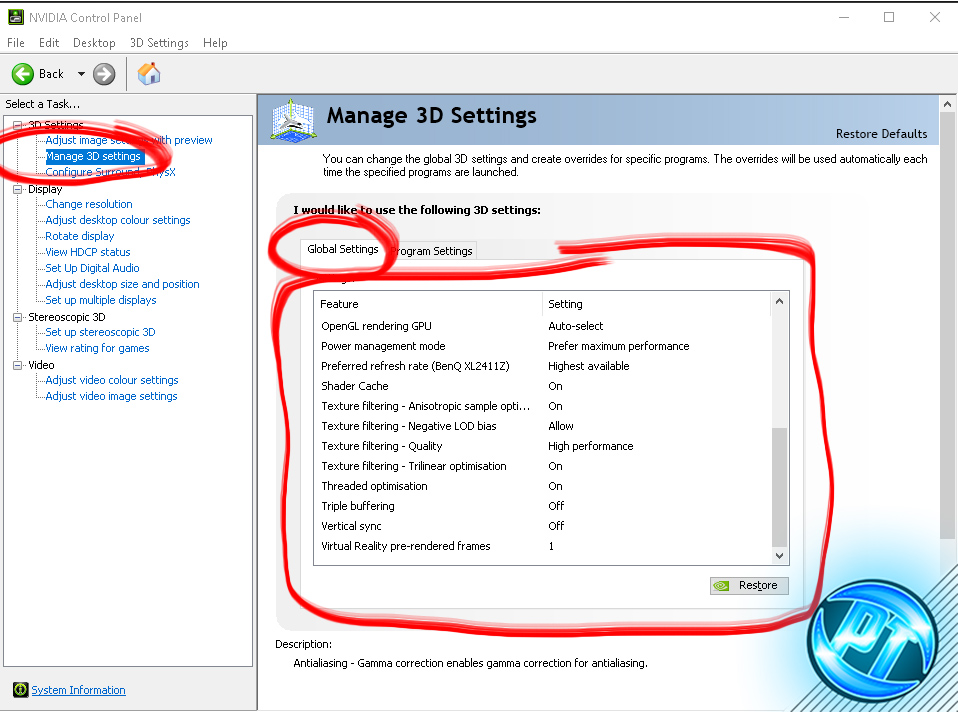Select Manage 3D settings in the tree
This screenshot has height=712, width=958.
coord(93,156)
